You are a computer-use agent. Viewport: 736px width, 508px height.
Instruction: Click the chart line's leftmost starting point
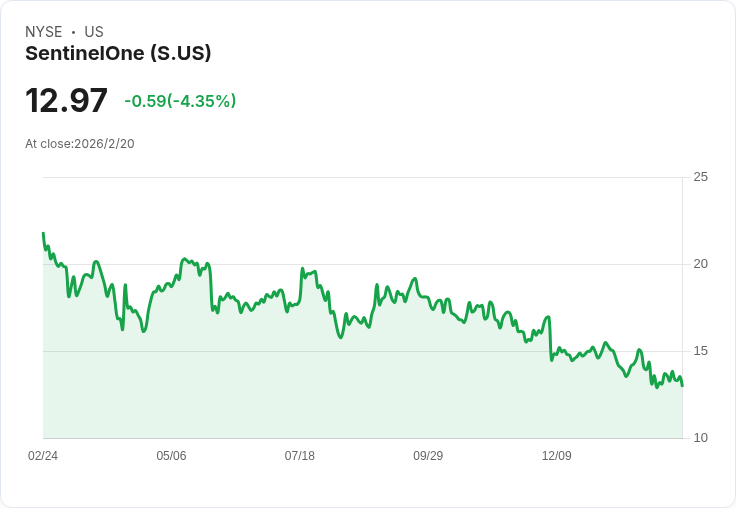(43, 233)
